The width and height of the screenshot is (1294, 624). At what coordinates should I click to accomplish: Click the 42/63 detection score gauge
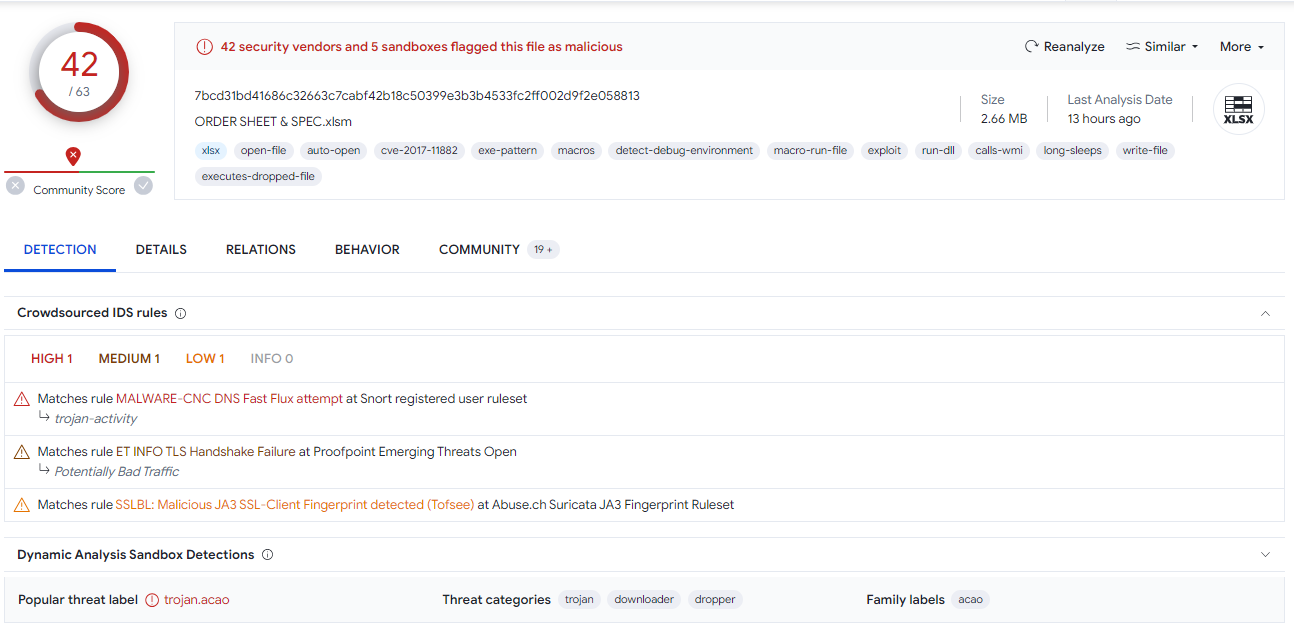tap(79, 74)
